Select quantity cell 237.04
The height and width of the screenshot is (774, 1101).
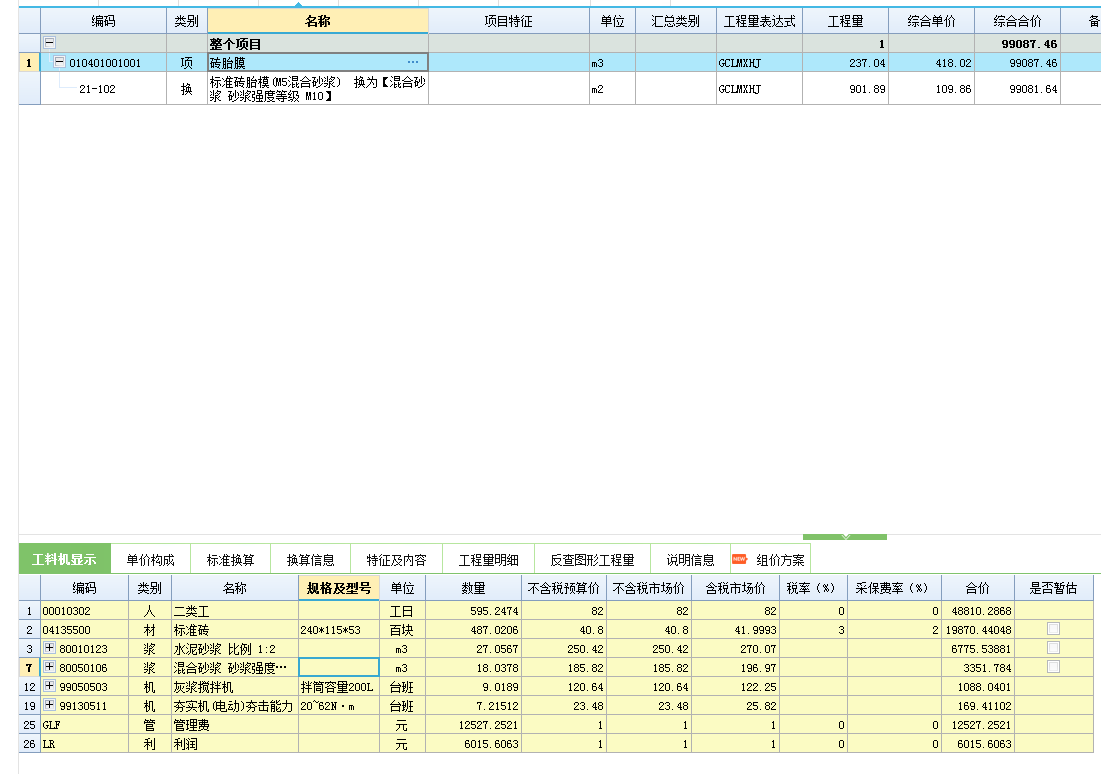click(x=845, y=63)
